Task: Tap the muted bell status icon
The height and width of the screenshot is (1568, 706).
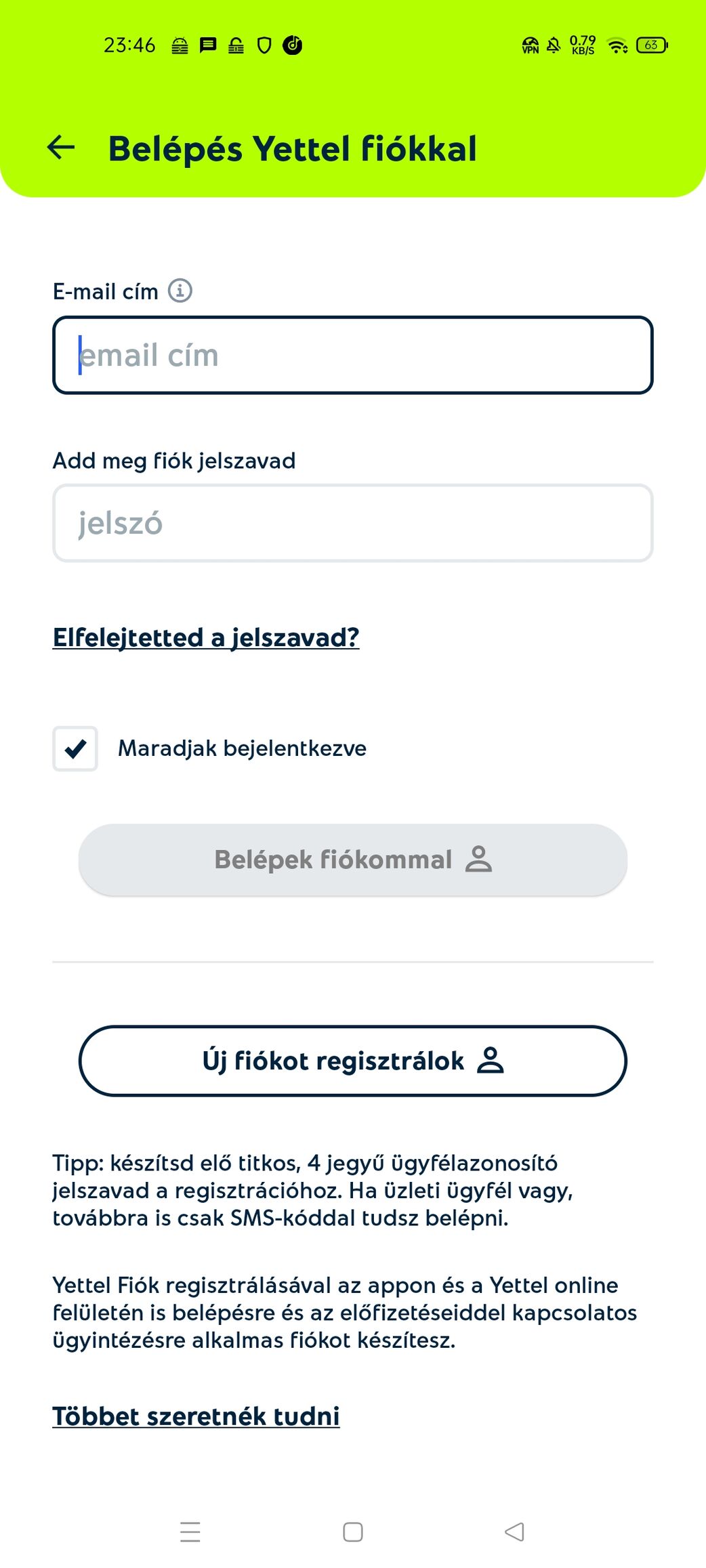Action: pyautogui.click(x=554, y=45)
